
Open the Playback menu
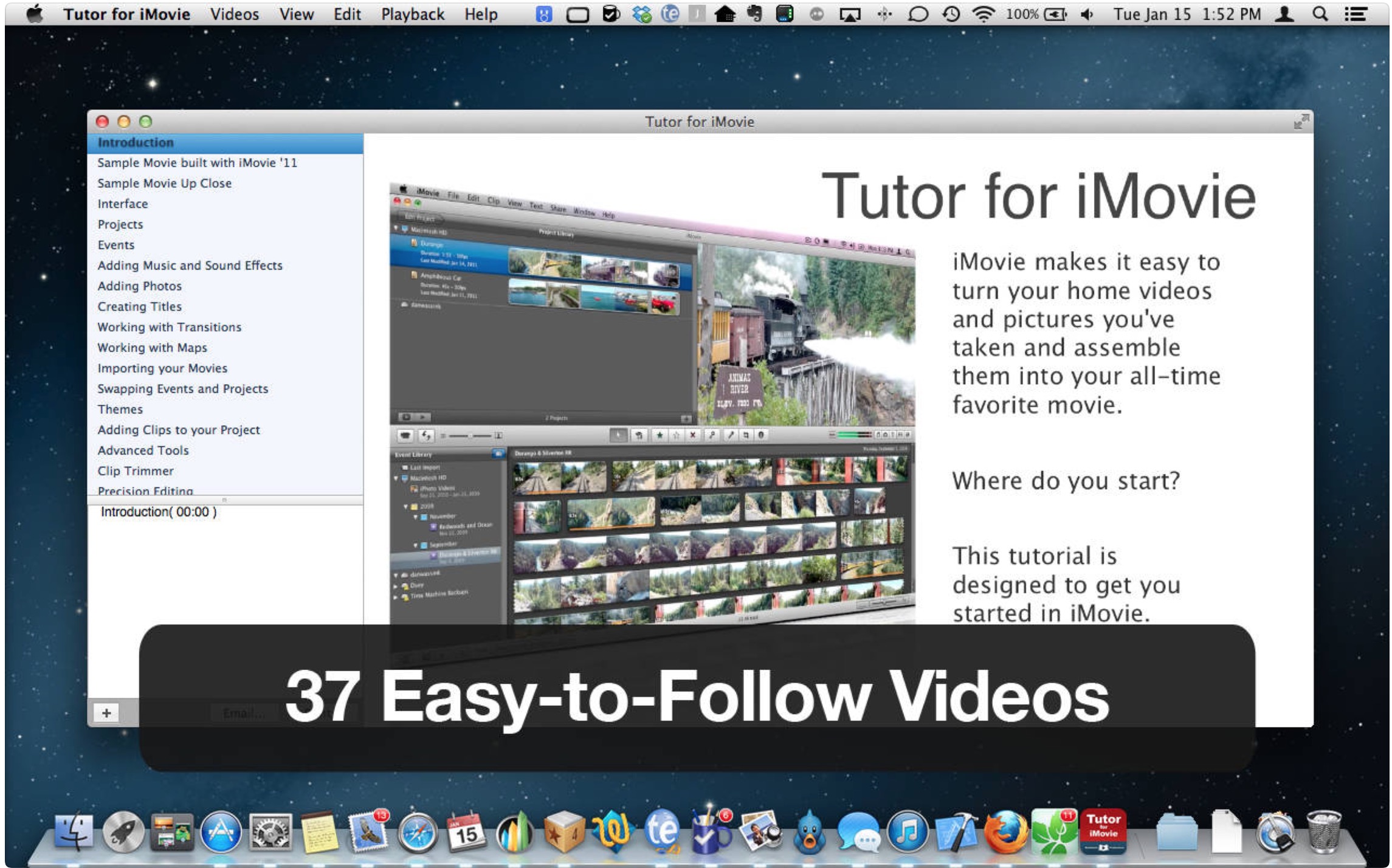[412, 14]
